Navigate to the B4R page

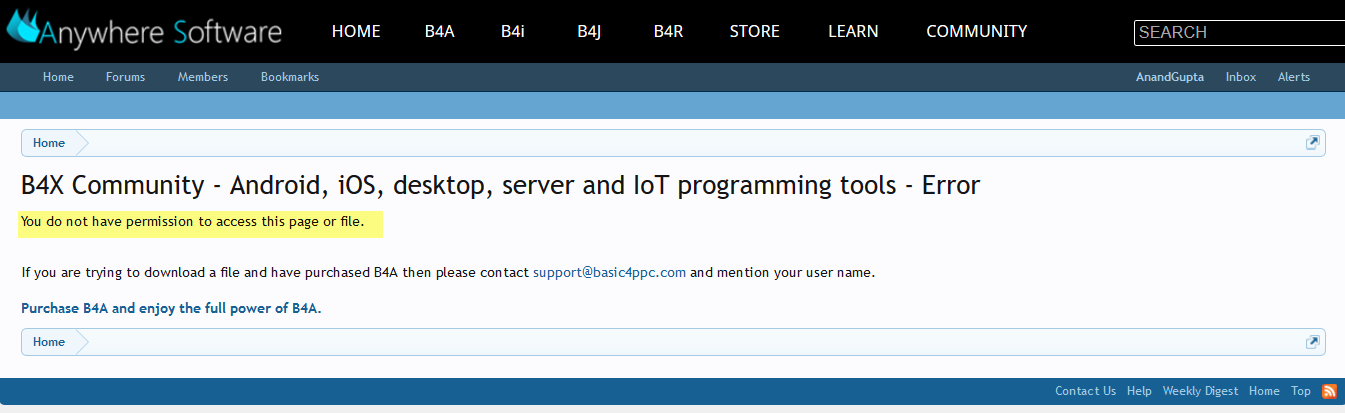click(x=668, y=31)
